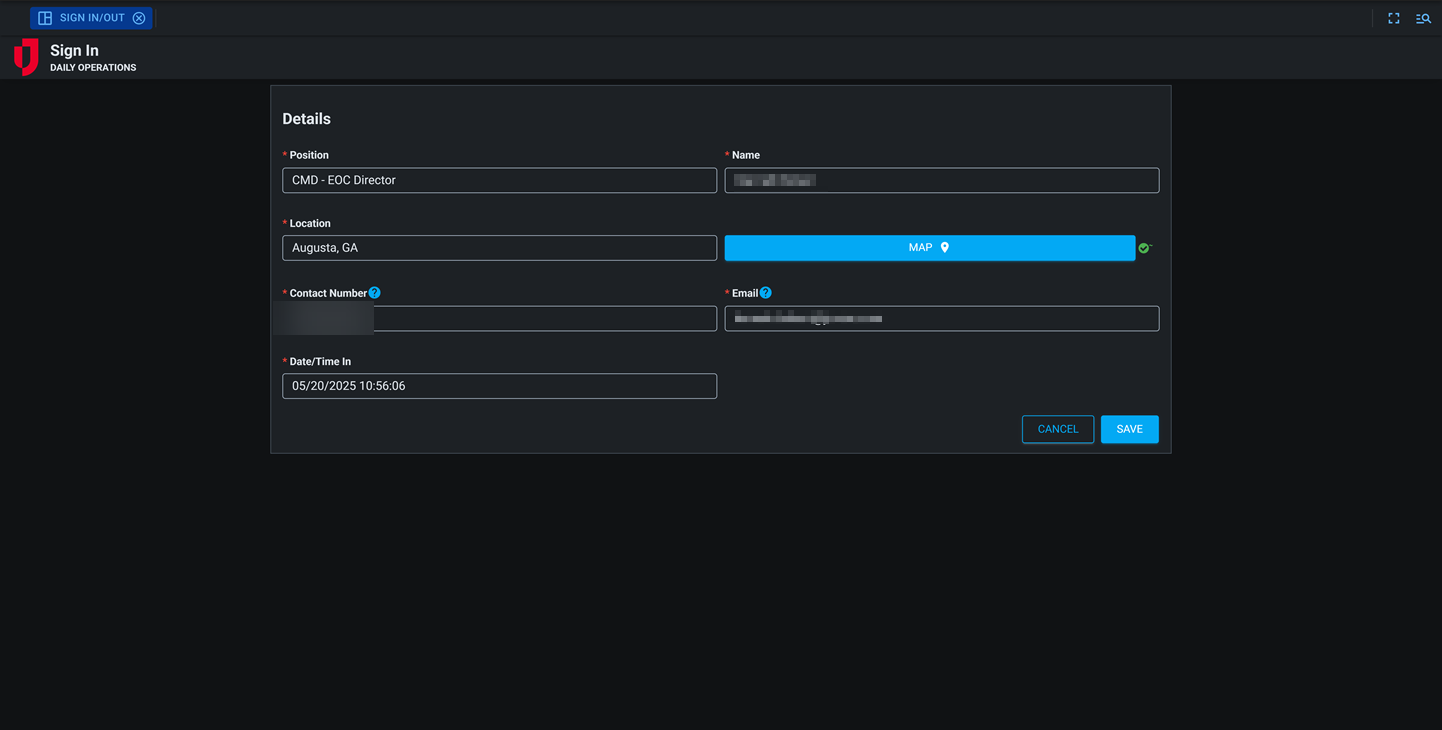
Task: Open the Contact Number help icon
Action: (x=374, y=292)
